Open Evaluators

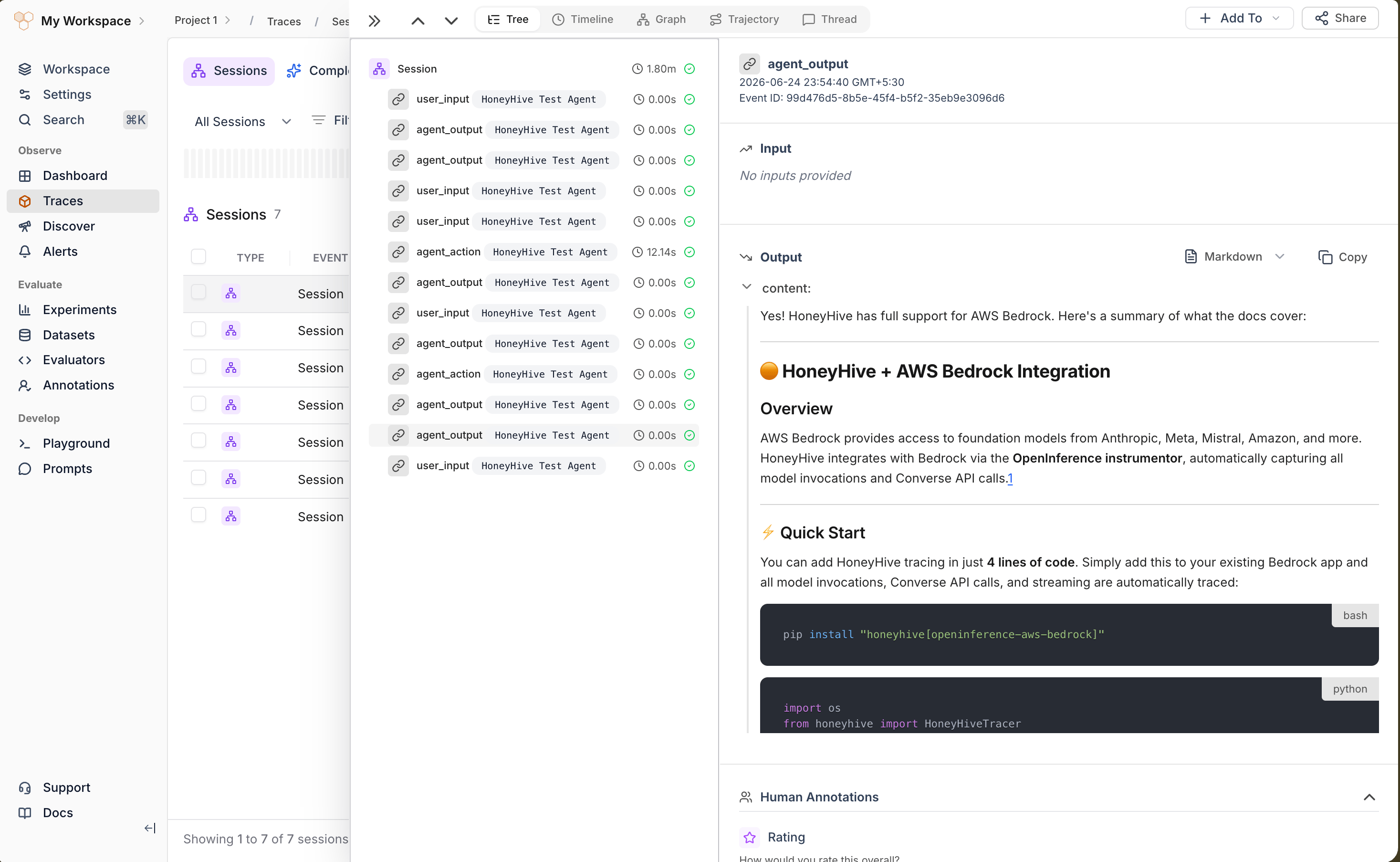coord(73,360)
